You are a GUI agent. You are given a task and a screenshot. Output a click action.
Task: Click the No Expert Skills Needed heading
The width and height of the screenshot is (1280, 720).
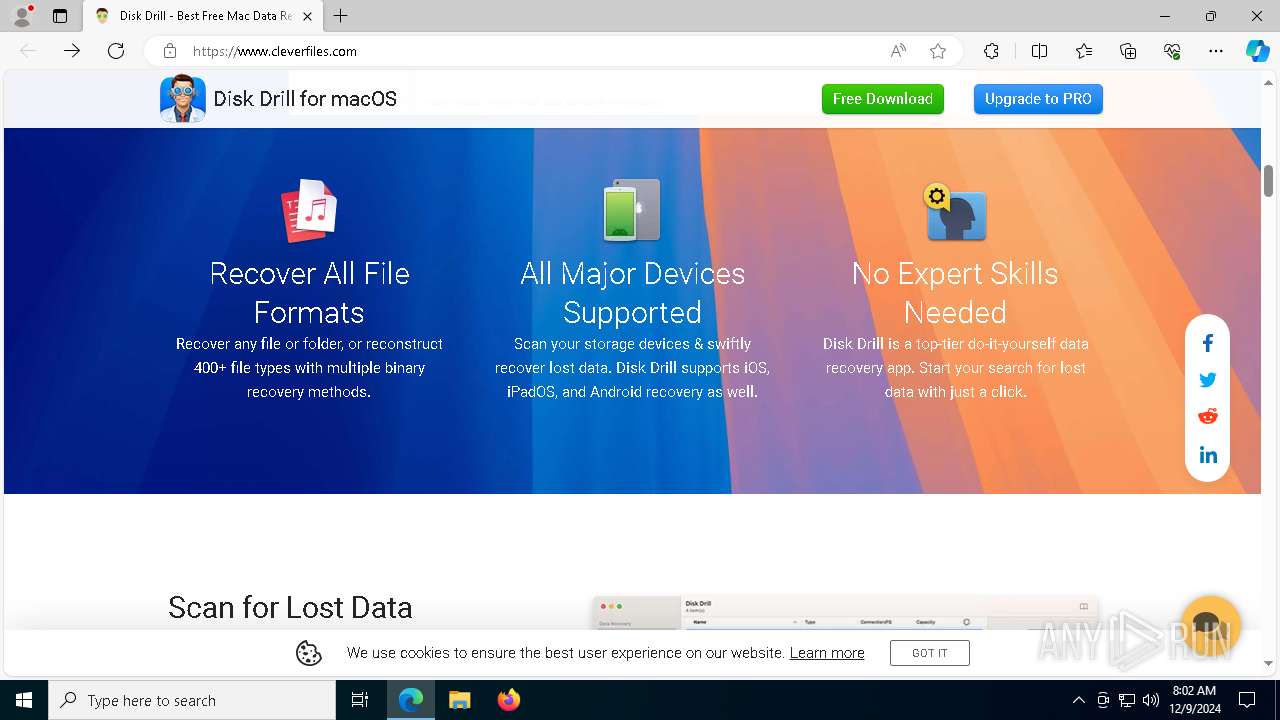point(955,293)
